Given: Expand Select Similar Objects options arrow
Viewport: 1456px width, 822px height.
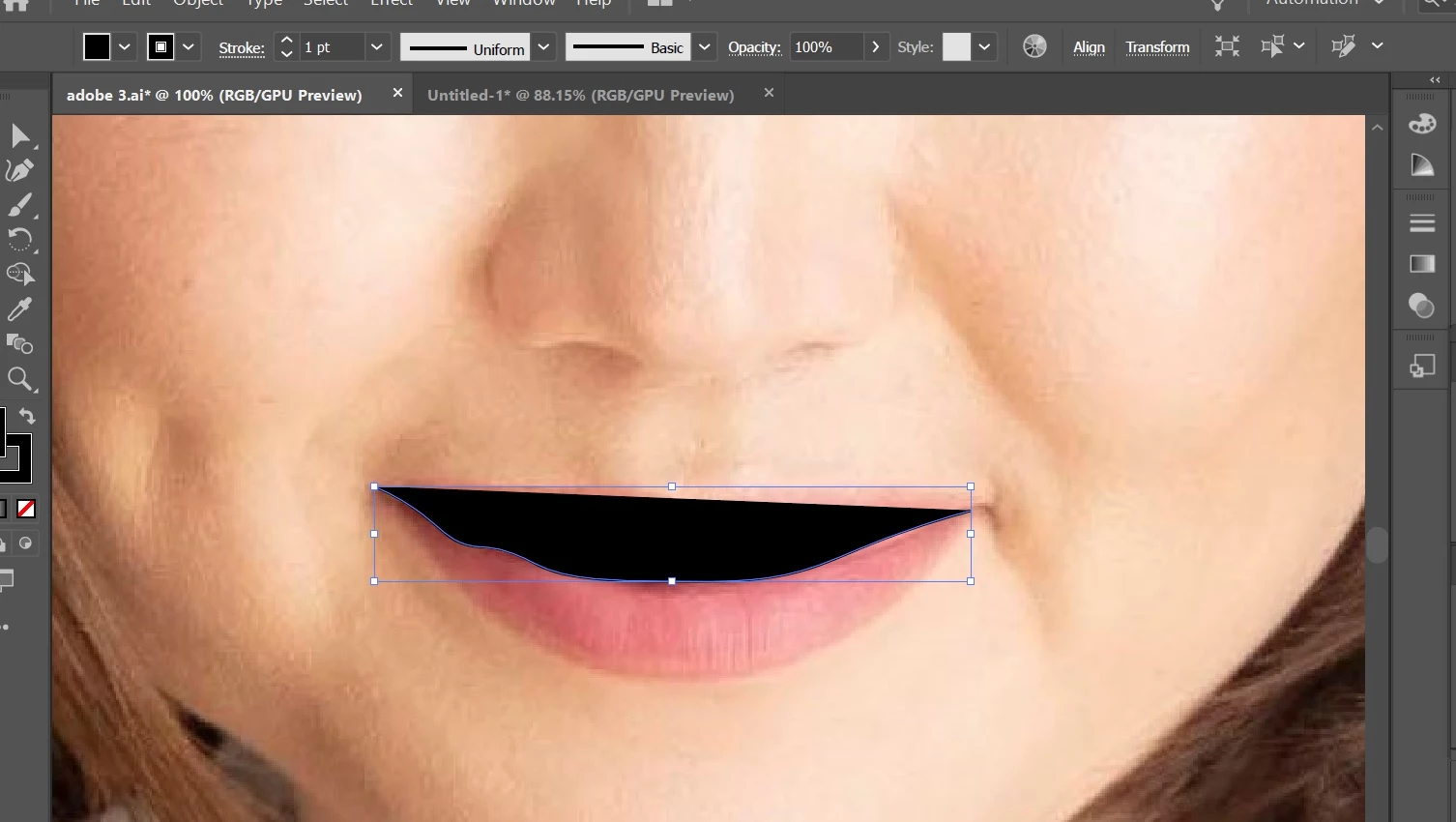Looking at the screenshot, I should point(1299,45).
